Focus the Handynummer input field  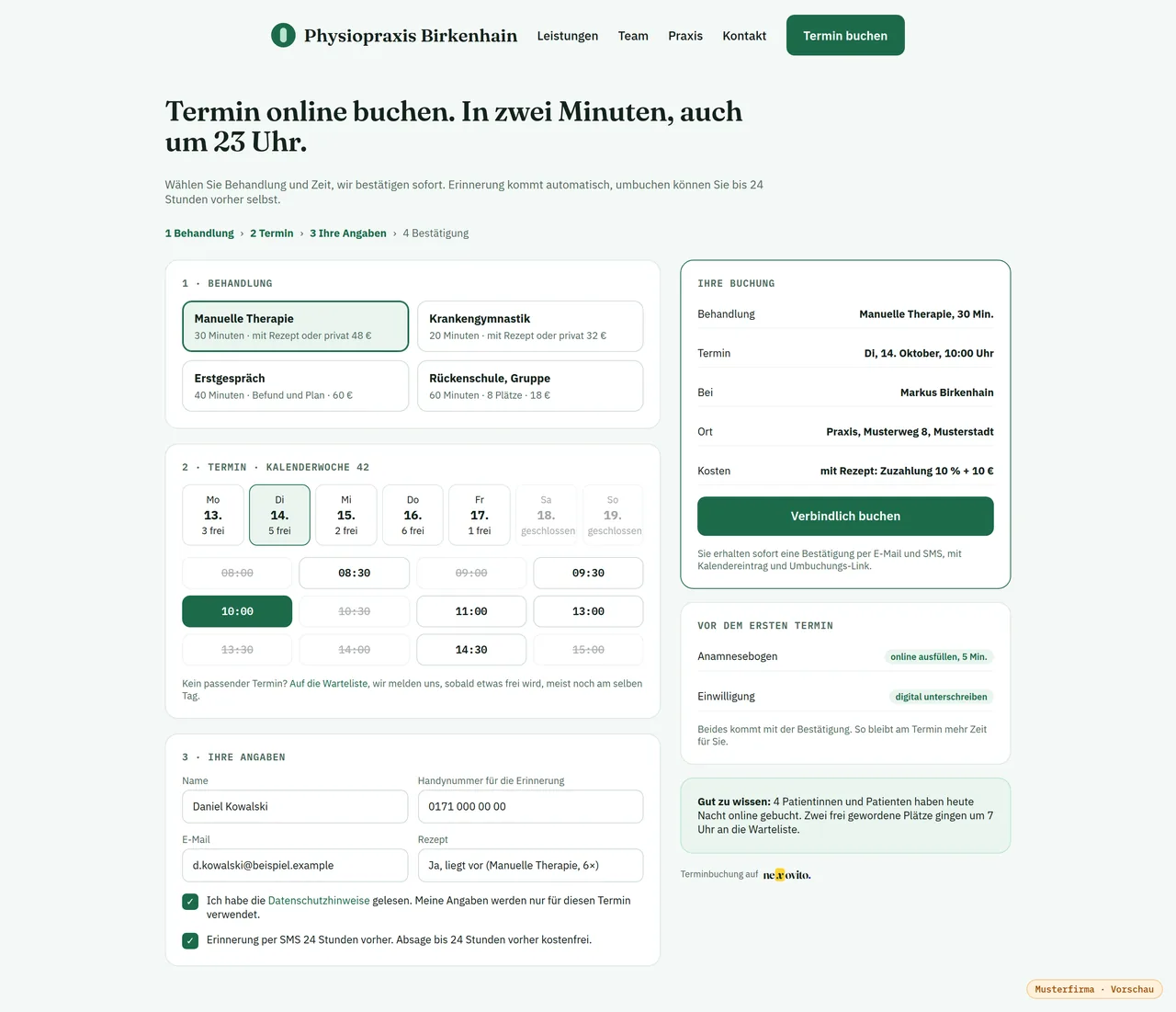click(x=530, y=806)
